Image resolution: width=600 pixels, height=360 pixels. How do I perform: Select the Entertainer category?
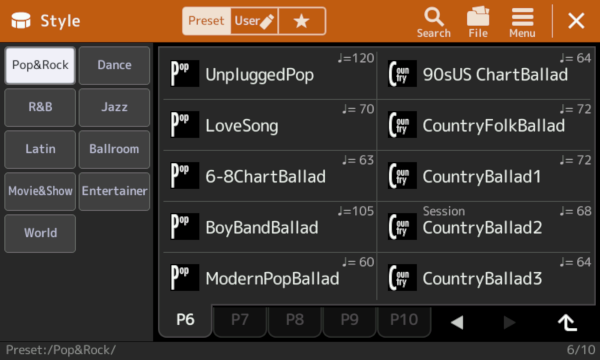(114, 191)
